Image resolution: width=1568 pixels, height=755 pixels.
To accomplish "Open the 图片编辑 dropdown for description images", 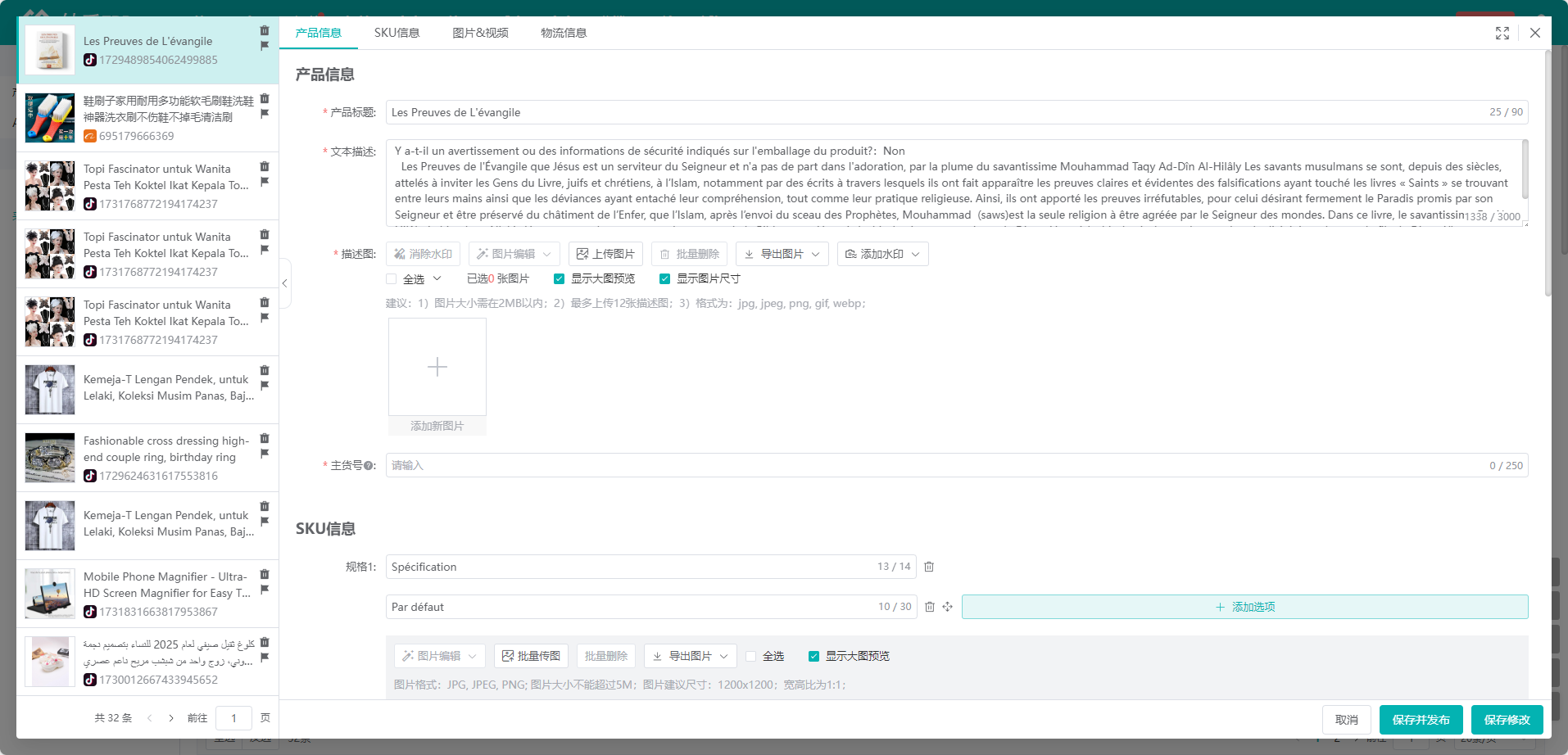I will pyautogui.click(x=514, y=254).
